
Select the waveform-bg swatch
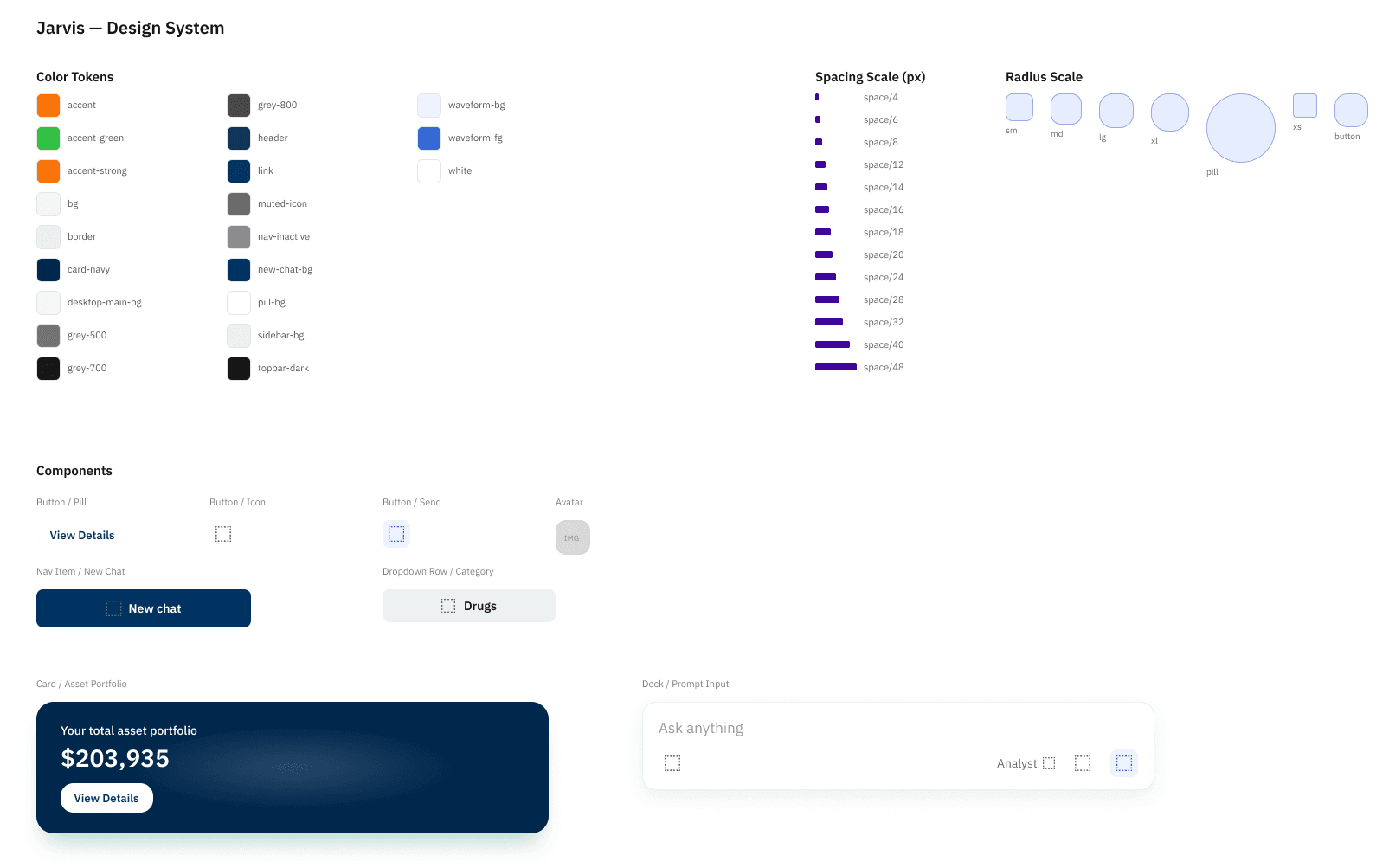tap(429, 106)
